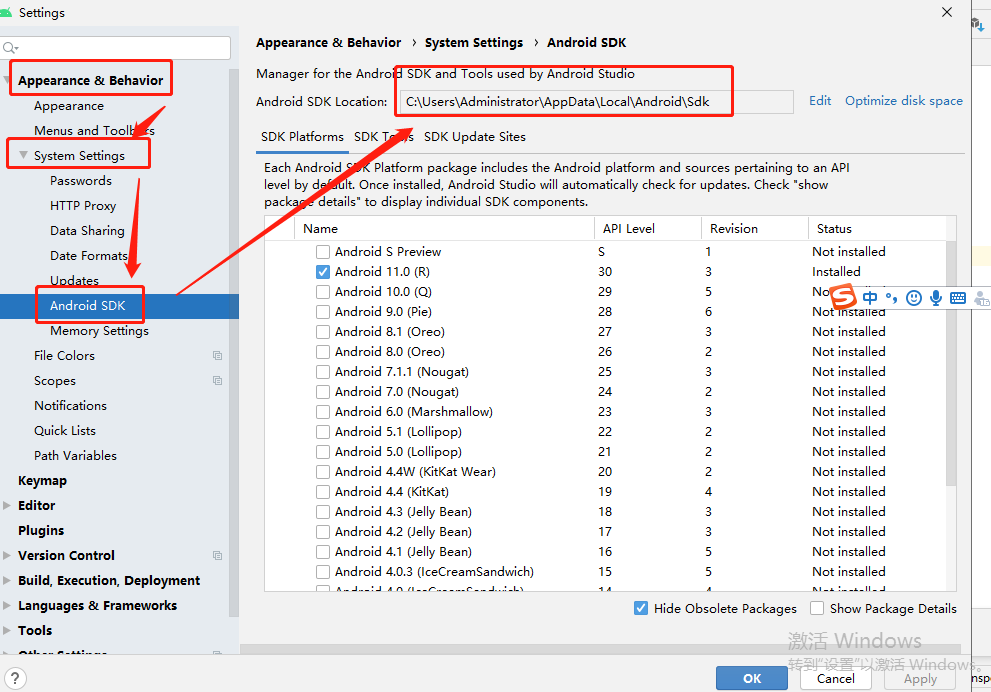The width and height of the screenshot is (991, 692).
Task: Expand the Version Control settings node
Action: [7, 555]
